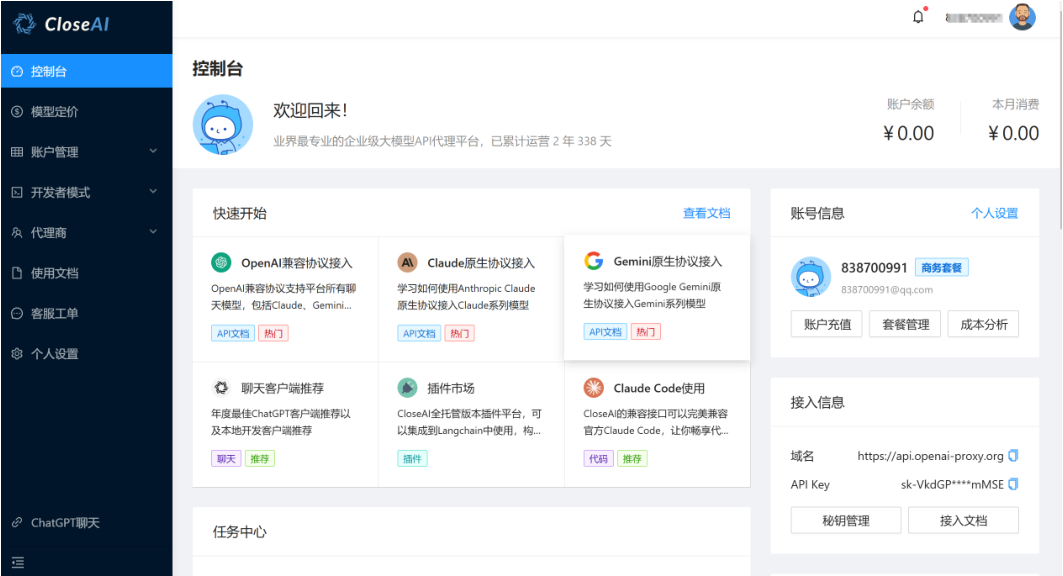Click the 个人设置 gear icon in sidebar
1063x576 pixels.
[x=17, y=354]
